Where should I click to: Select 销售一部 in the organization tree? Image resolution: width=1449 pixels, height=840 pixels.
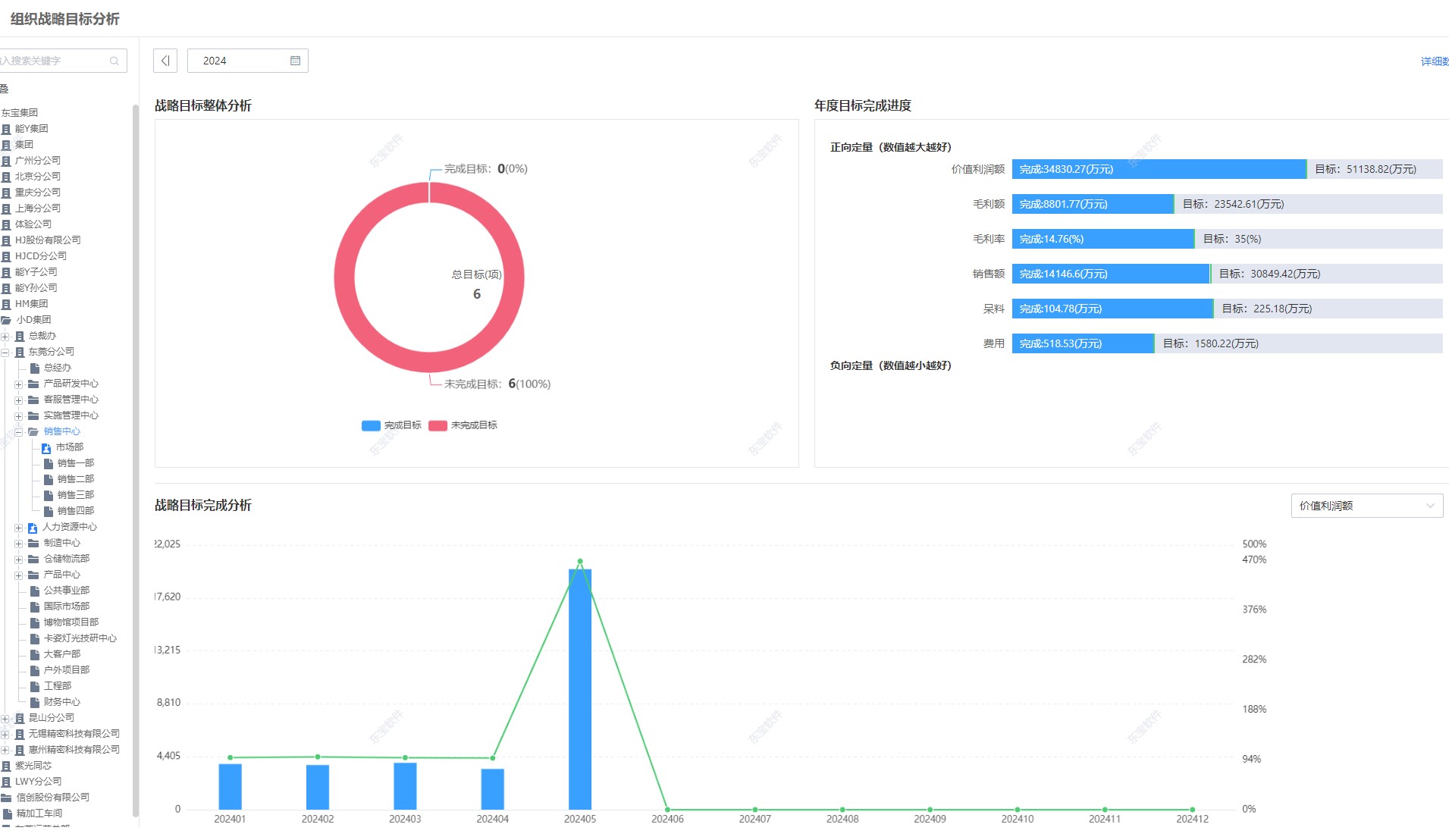76,463
